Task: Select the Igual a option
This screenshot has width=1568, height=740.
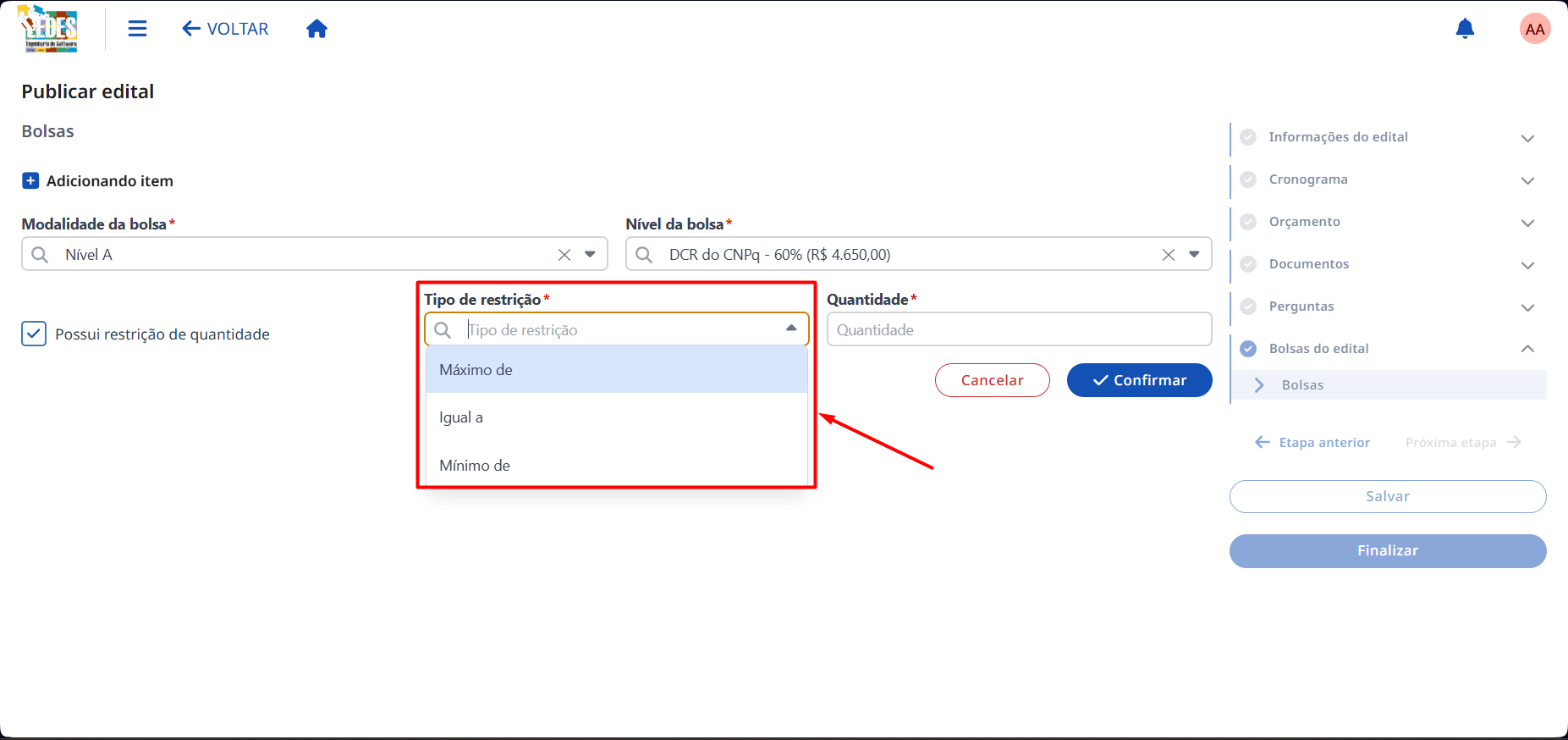Action: point(617,417)
